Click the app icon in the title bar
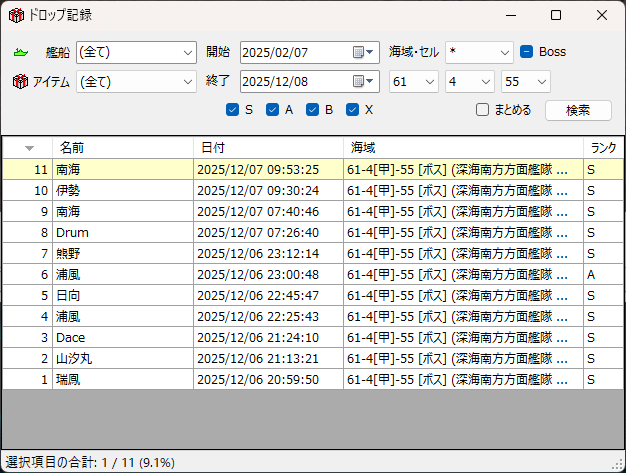 (14, 15)
